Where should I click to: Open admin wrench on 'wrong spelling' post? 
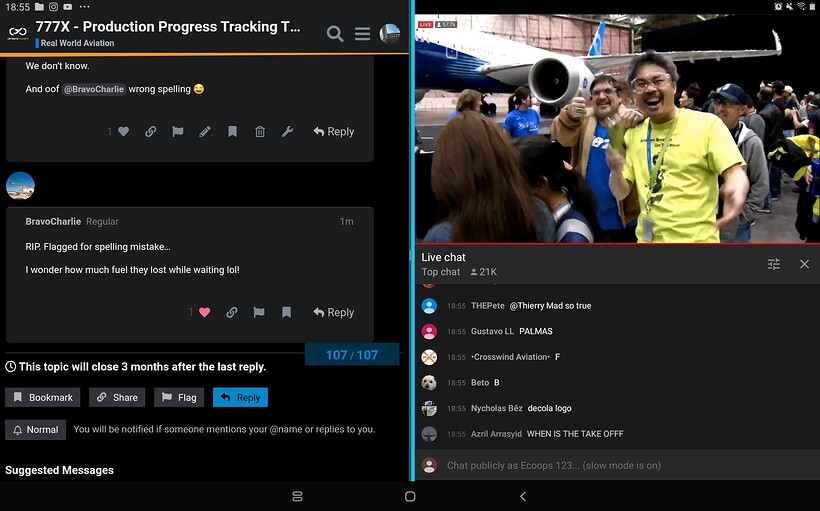tap(287, 131)
